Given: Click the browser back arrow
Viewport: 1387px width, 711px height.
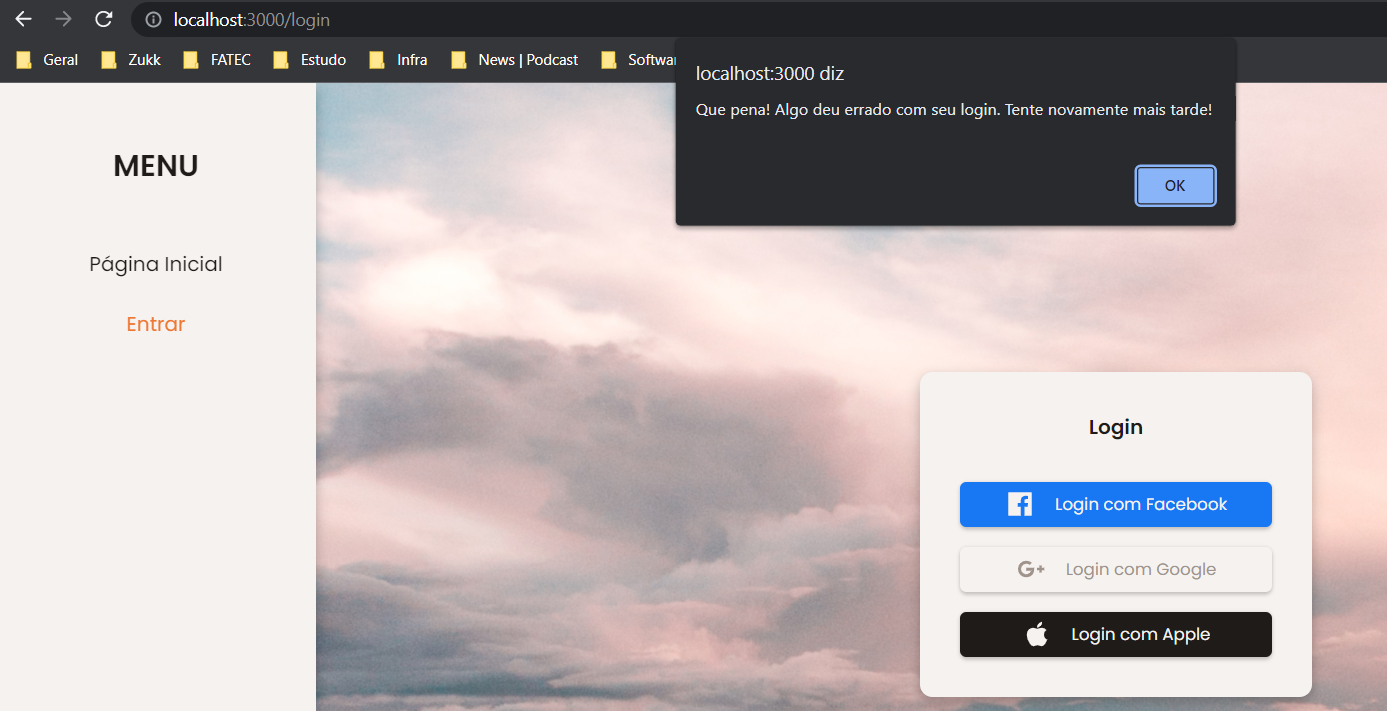Looking at the screenshot, I should point(22,18).
